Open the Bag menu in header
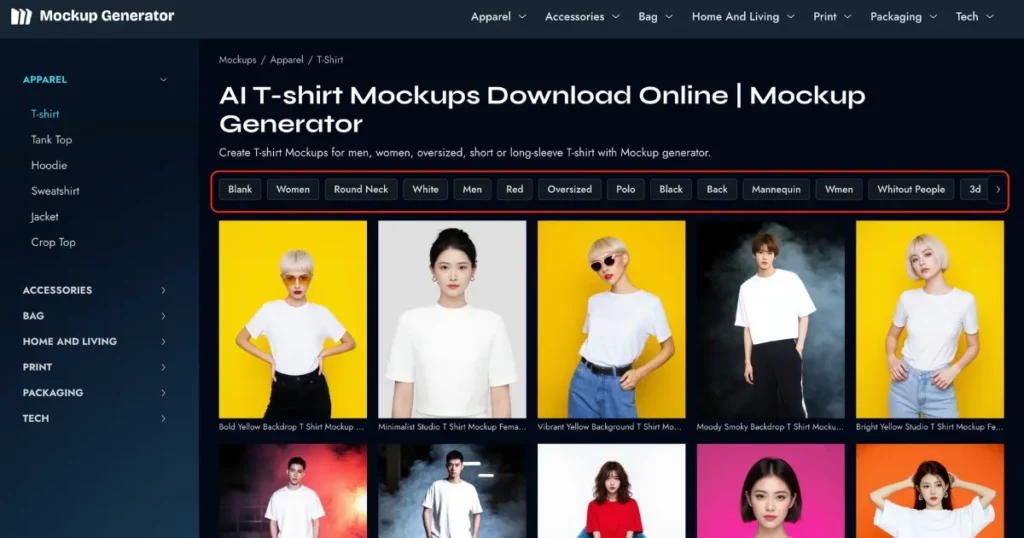Image resolution: width=1024 pixels, height=538 pixels. [655, 17]
